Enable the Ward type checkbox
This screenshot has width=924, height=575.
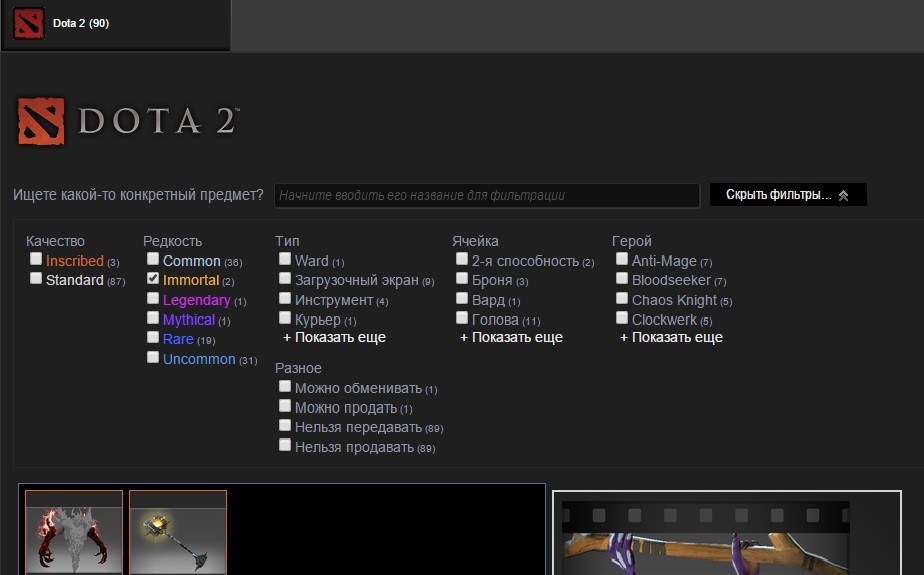(x=285, y=259)
